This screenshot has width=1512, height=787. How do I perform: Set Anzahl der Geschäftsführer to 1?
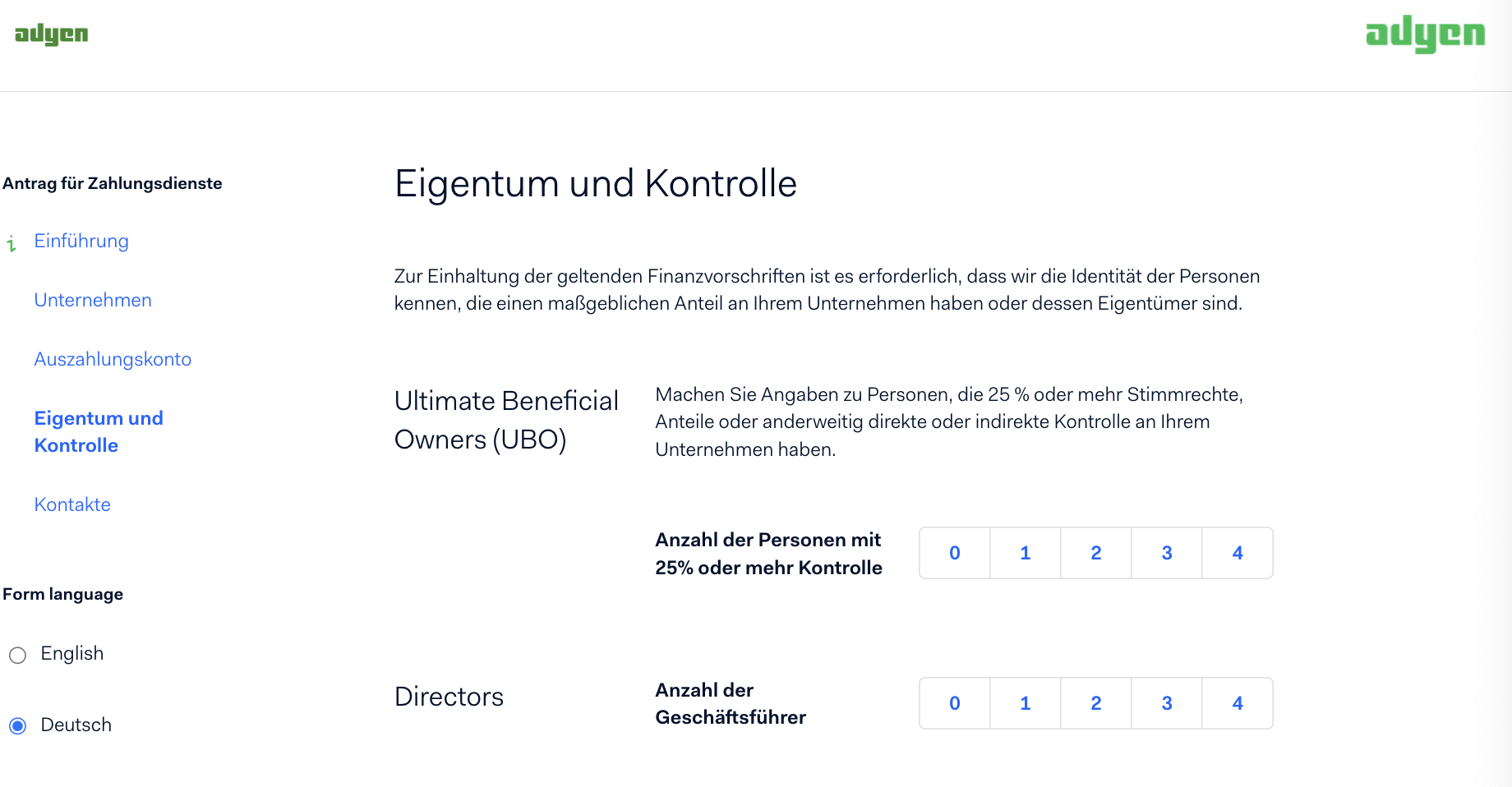tap(1026, 703)
